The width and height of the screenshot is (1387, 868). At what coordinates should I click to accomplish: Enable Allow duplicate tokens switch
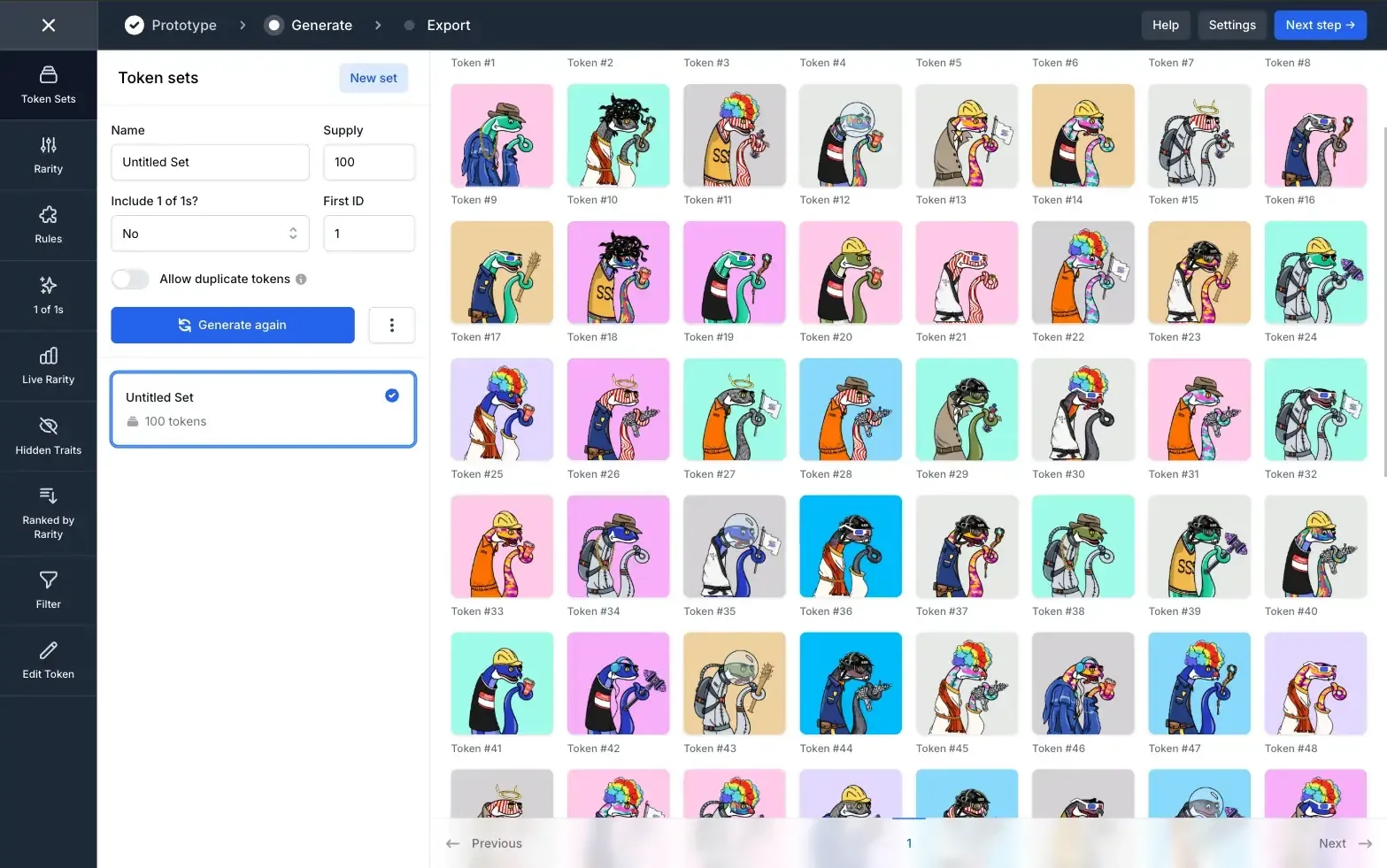tap(130, 279)
